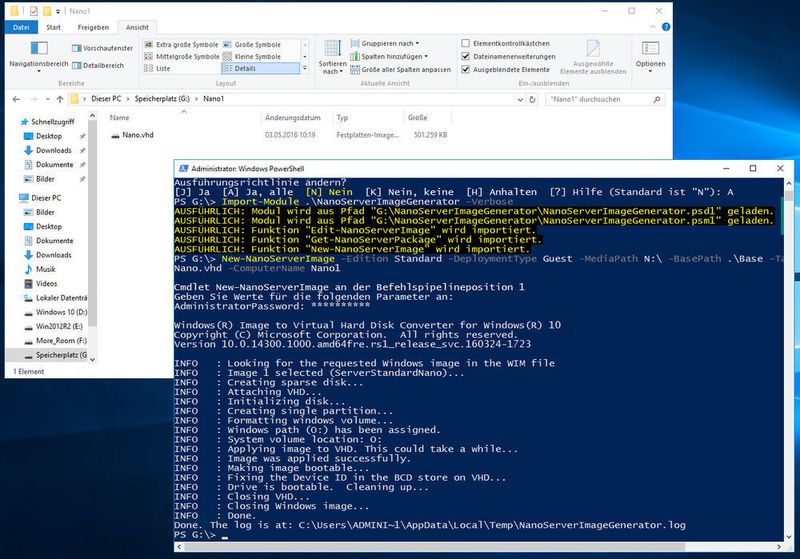This screenshot has height=559, width=800.
Task: Open Lokaler Datenträger in tree
Action: click(56, 298)
